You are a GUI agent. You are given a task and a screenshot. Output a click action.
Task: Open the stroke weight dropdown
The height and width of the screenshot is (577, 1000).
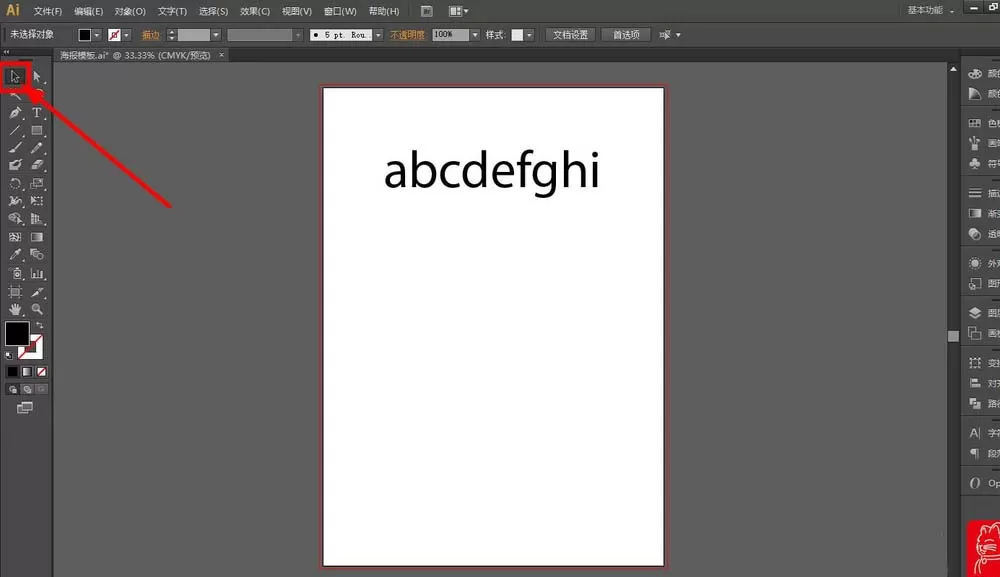click(x=216, y=35)
